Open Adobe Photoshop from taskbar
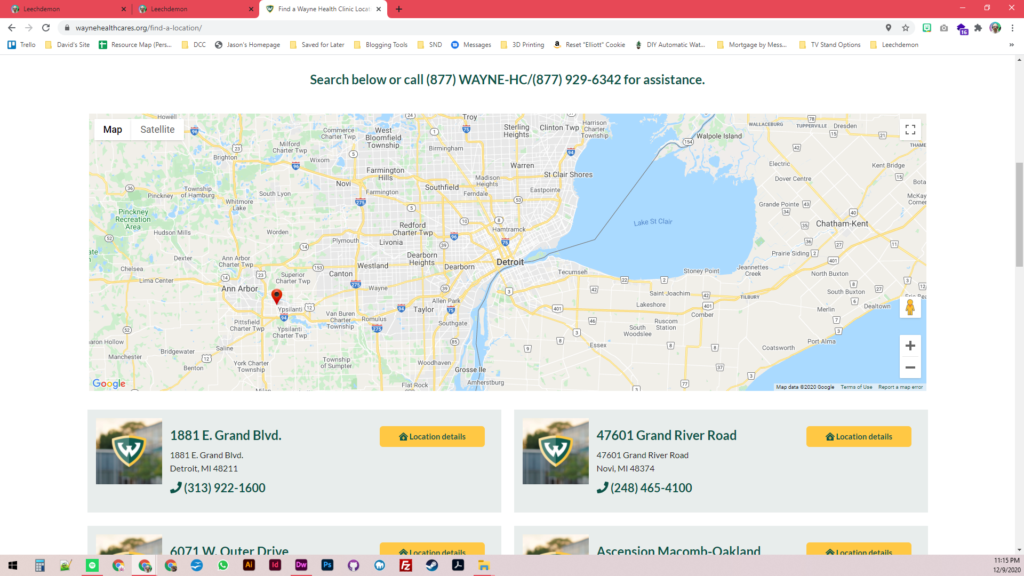This screenshot has width=1024, height=576. 327,566
